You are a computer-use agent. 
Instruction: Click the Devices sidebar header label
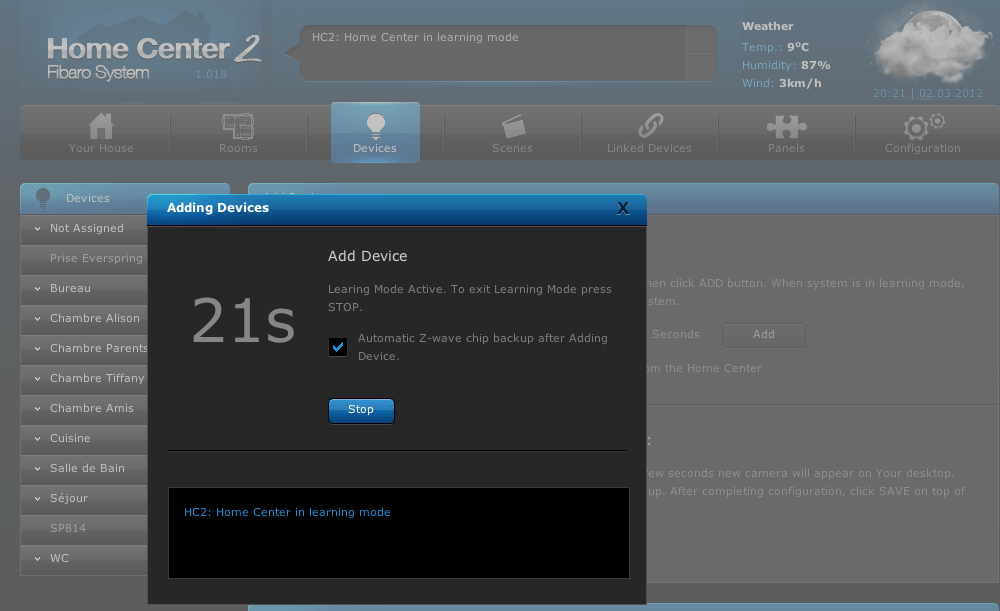[x=87, y=198]
